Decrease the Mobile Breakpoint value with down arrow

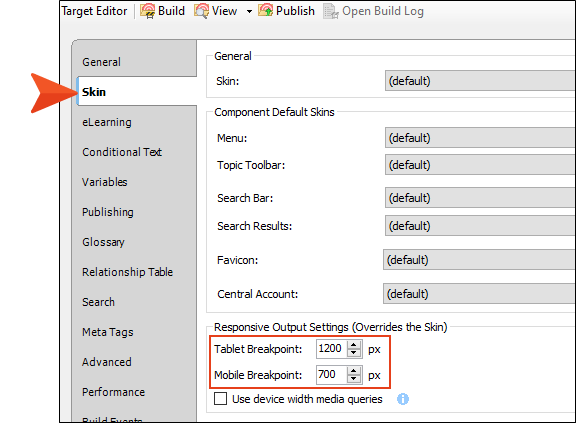click(x=354, y=379)
